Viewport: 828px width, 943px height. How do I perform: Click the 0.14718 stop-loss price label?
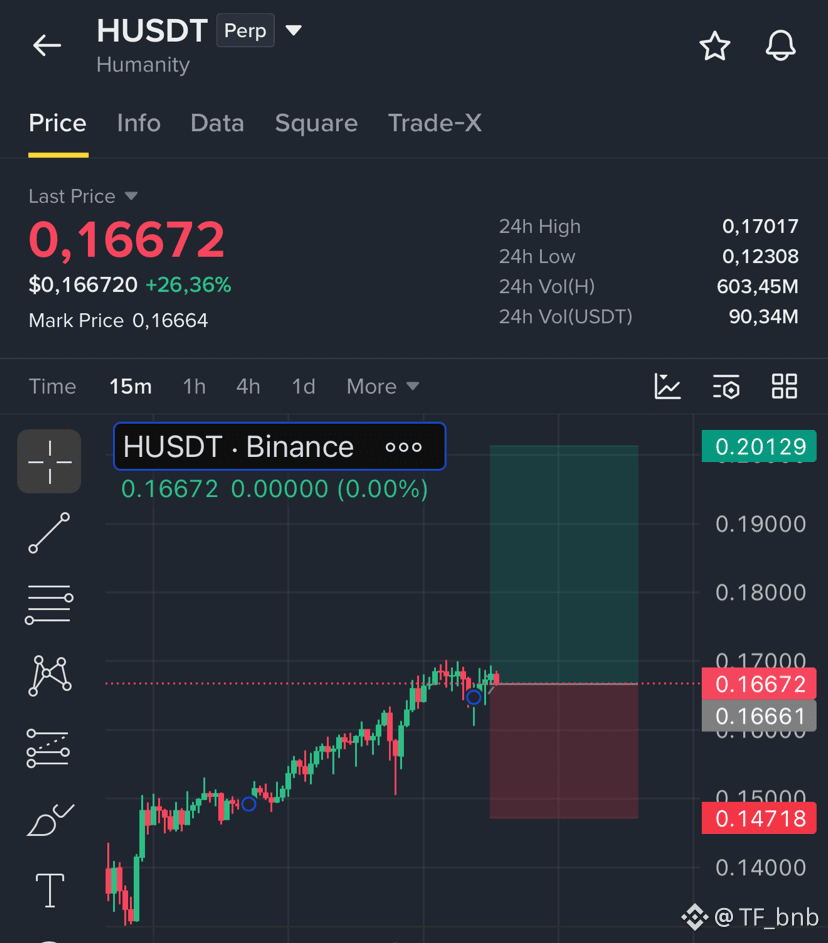(759, 818)
